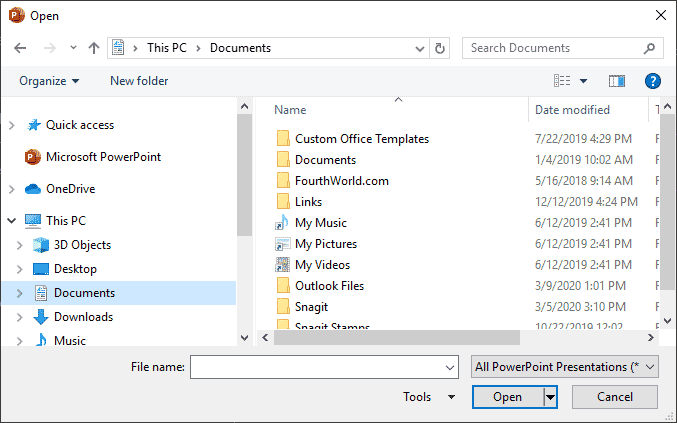Select Microsoft PowerPoint in navigation pane
The height and width of the screenshot is (423, 677).
pyautogui.click(x=103, y=157)
